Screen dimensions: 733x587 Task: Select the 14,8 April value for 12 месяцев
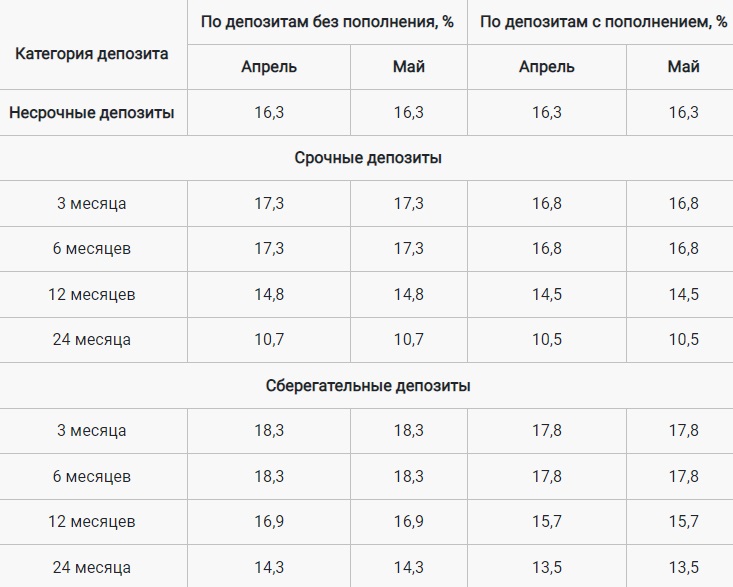[x=269, y=294]
